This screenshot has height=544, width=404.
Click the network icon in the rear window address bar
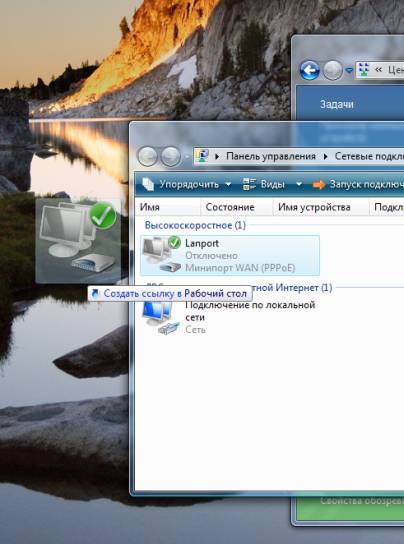pos(363,70)
